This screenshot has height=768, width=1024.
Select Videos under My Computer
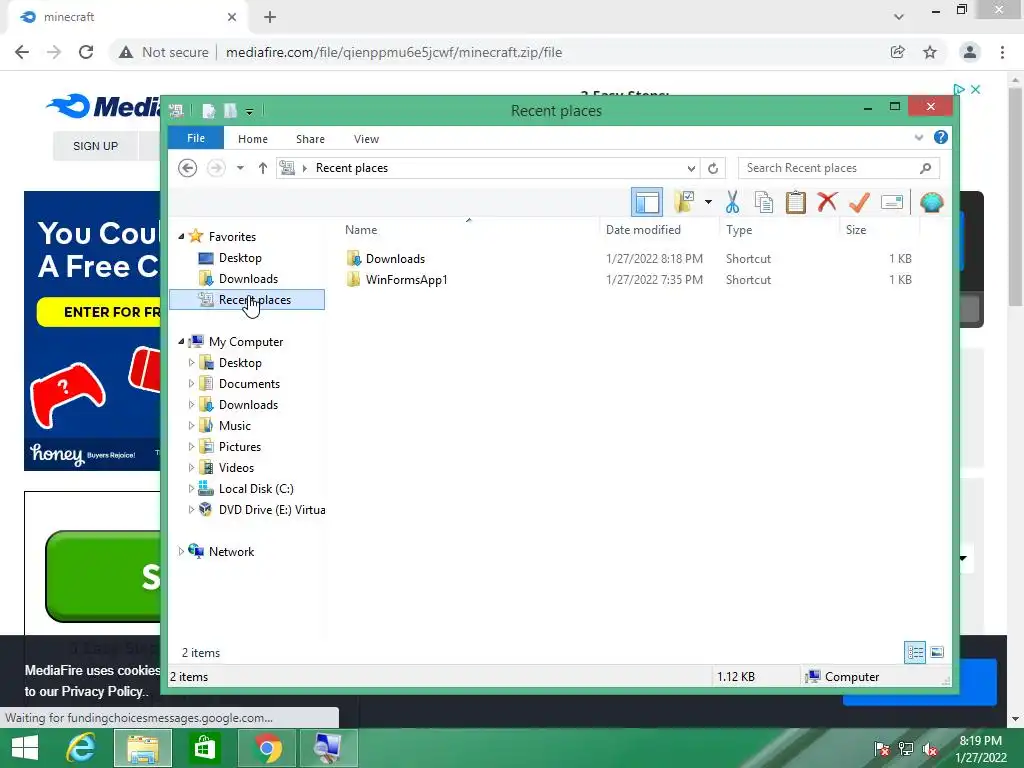click(236, 468)
